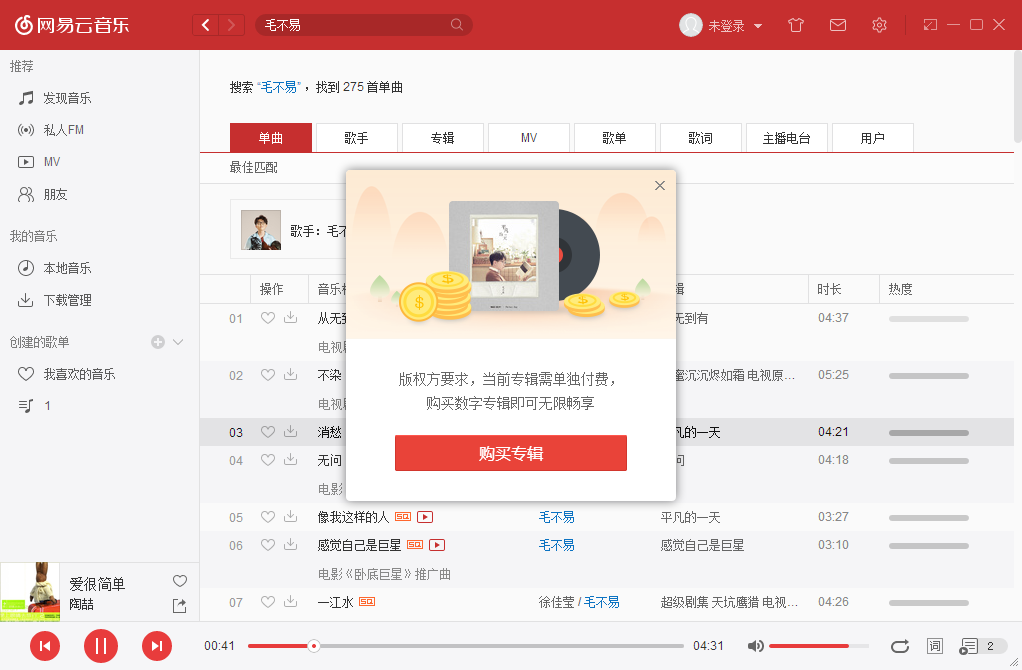Open settings gear icon
1022x670 pixels.
879,25
